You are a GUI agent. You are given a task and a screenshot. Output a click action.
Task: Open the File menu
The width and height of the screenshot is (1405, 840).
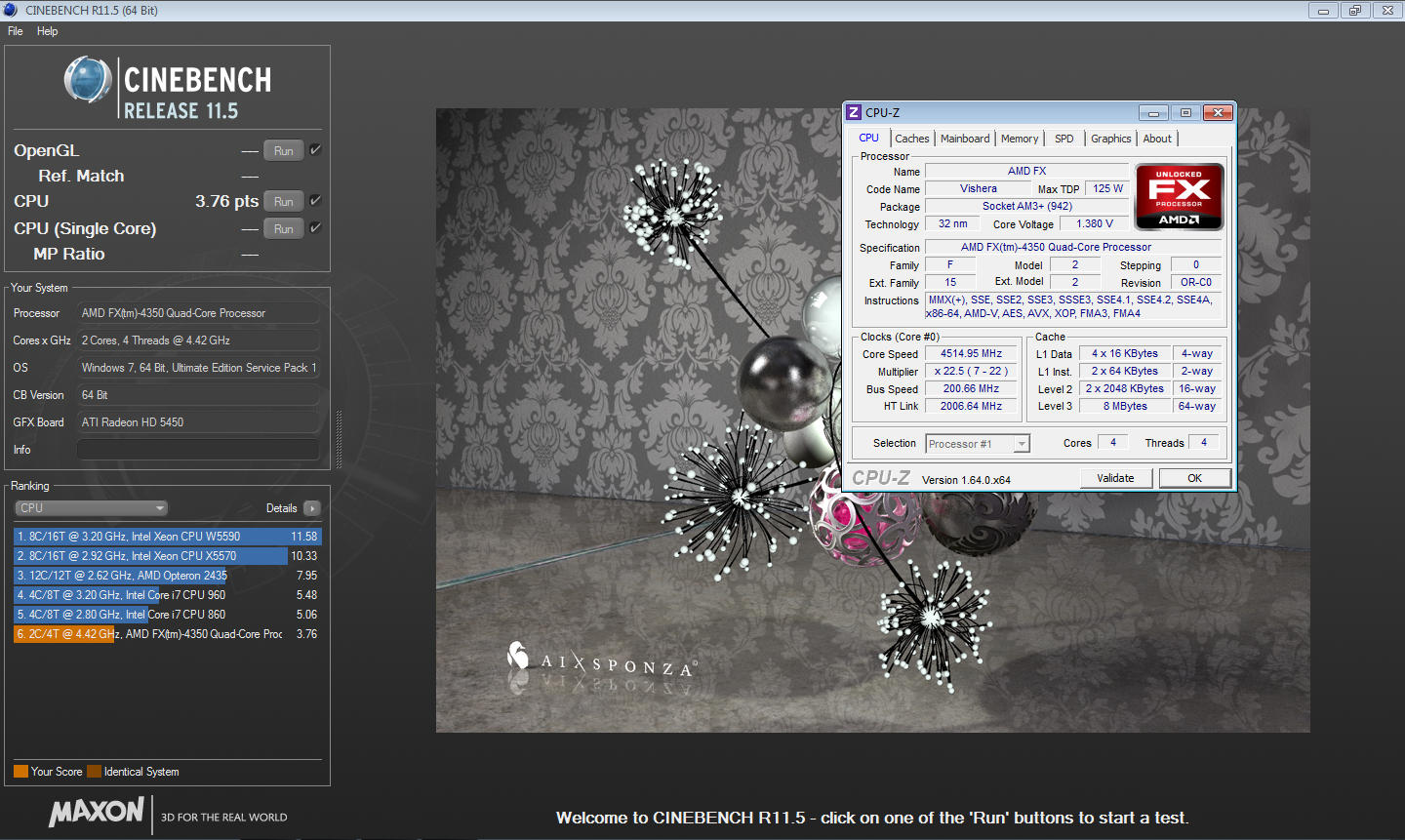click(x=16, y=31)
